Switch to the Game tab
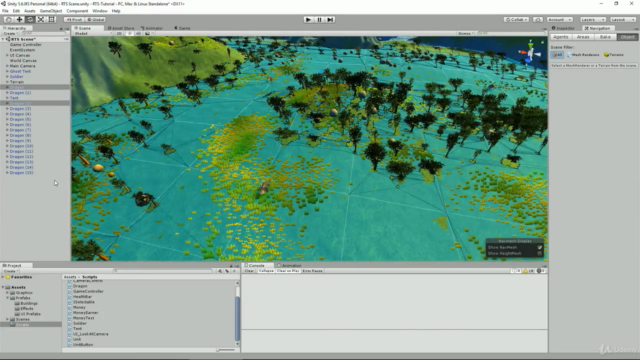 click(x=182, y=28)
